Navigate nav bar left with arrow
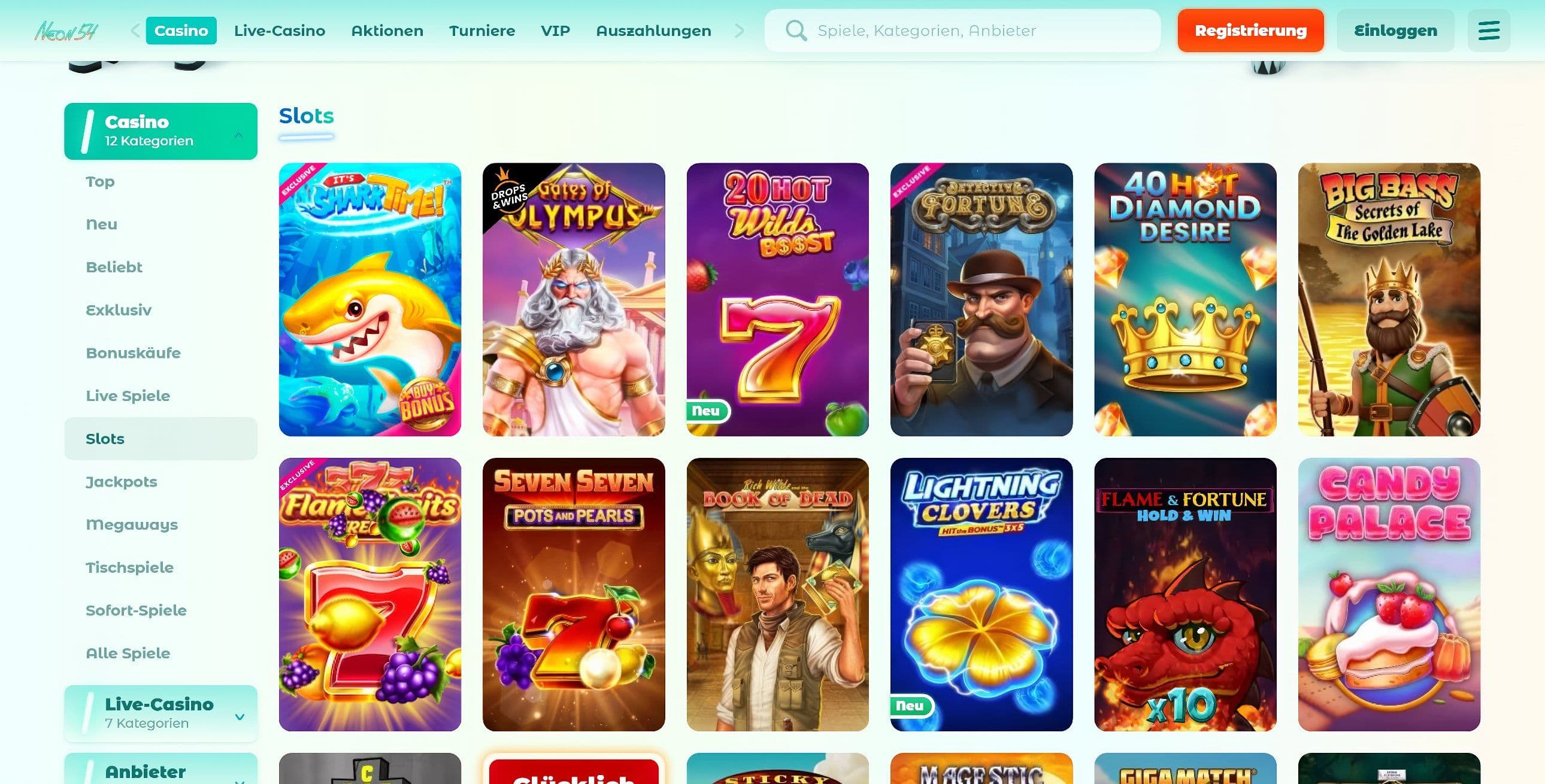The height and width of the screenshot is (784, 1545). [x=135, y=31]
